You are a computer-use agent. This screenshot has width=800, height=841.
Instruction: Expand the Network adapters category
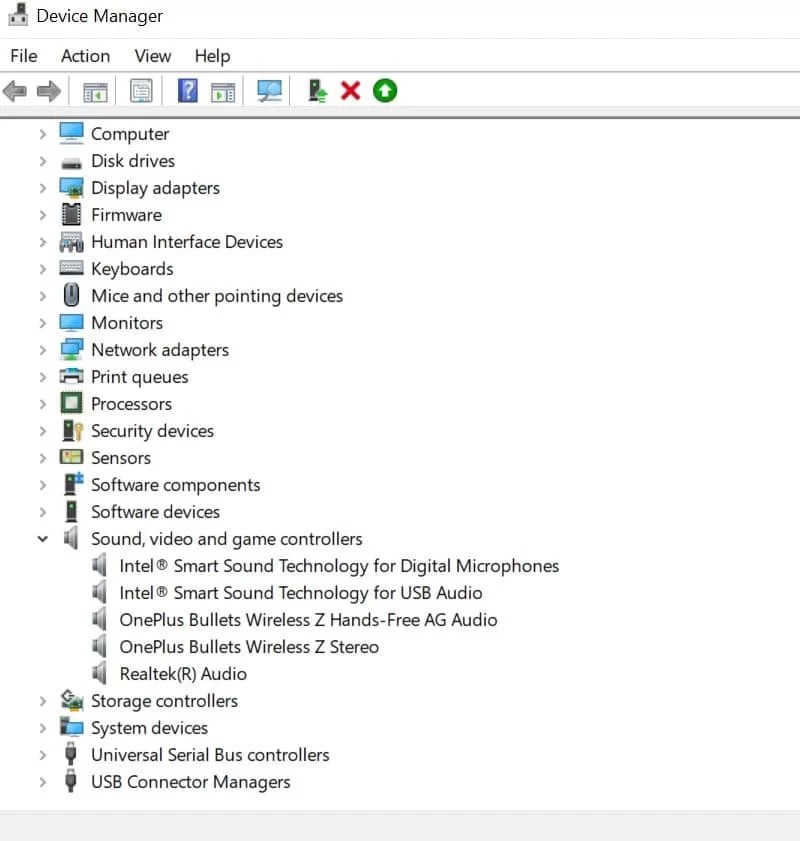[x=42, y=350]
